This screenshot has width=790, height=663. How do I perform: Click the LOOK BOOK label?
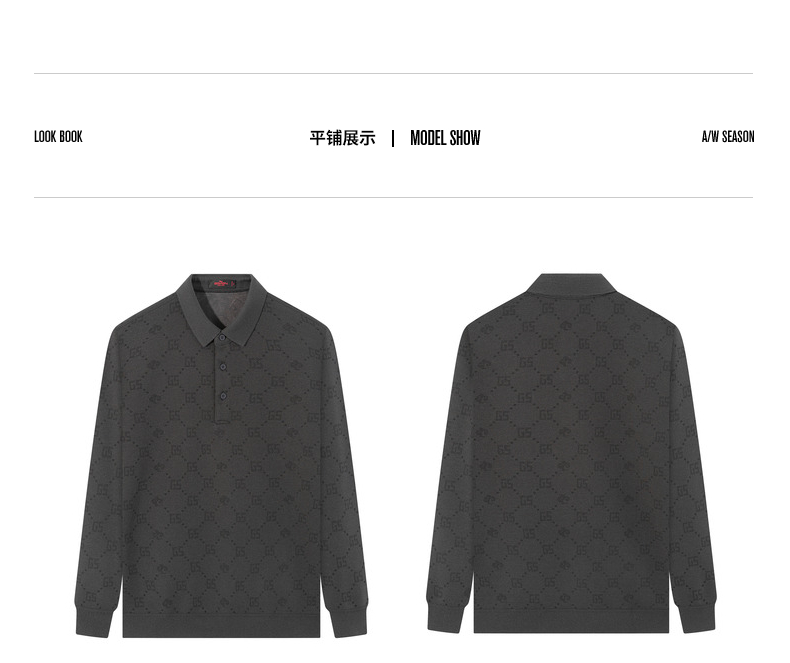58,137
